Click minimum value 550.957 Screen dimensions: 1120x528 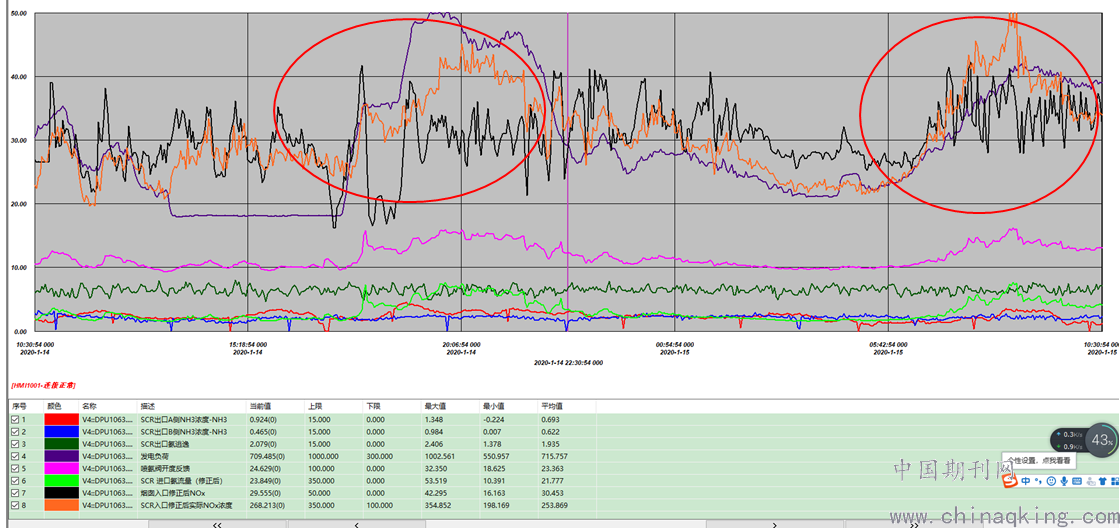[496, 456]
